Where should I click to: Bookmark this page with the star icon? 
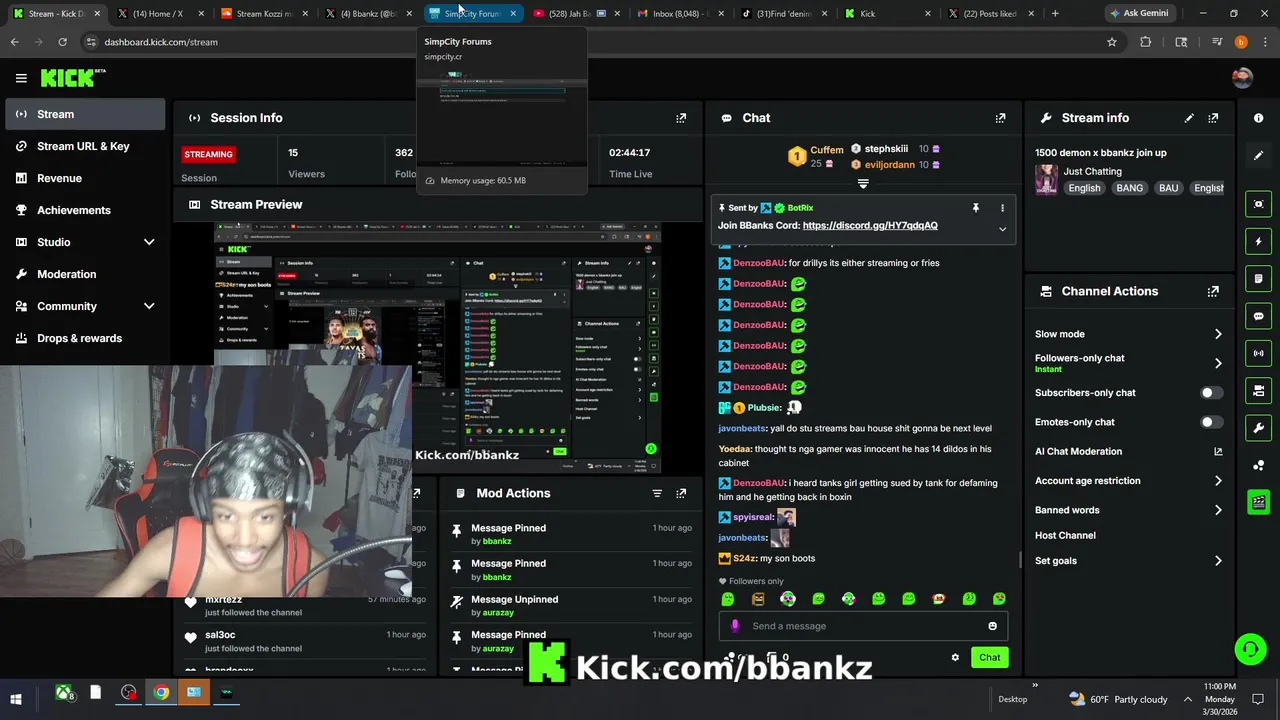pyautogui.click(x=1111, y=42)
